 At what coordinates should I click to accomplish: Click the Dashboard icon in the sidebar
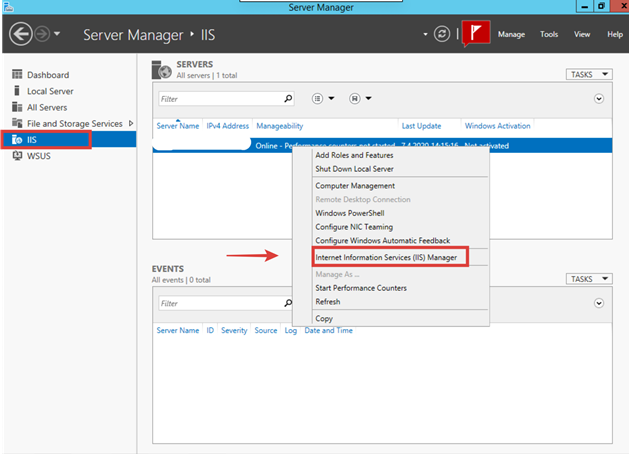pos(17,74)
